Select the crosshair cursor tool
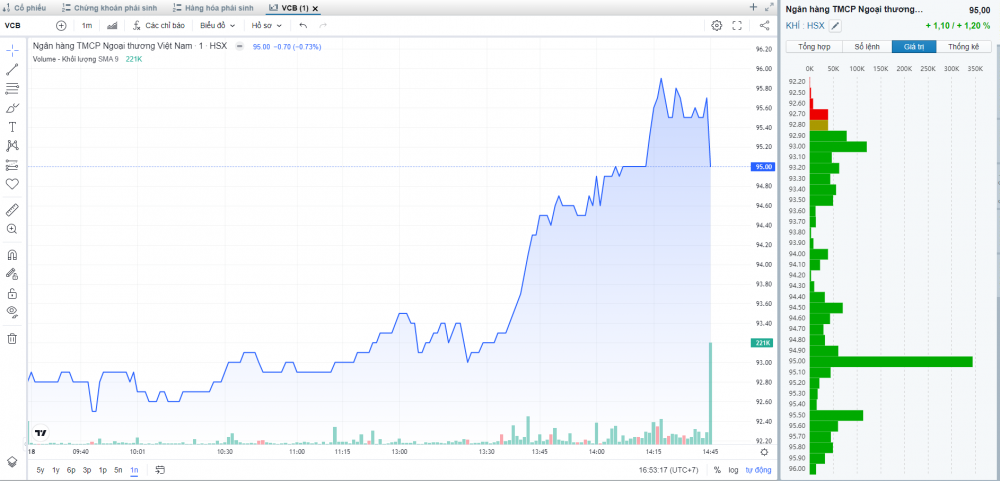 (x=12, y=50)
